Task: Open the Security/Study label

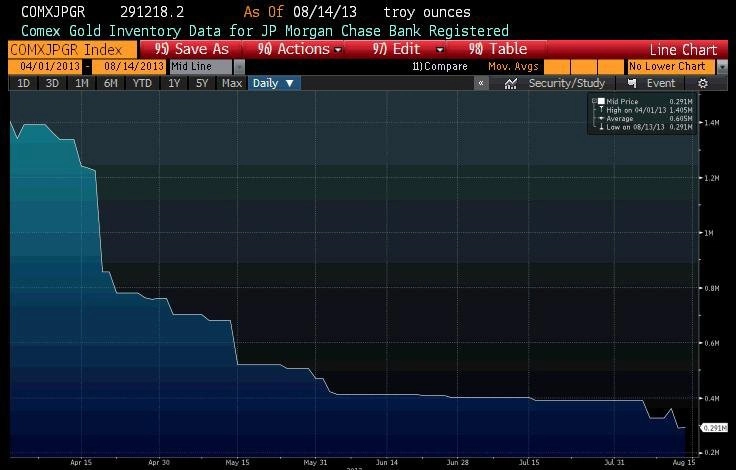Action: pos(567,84)
